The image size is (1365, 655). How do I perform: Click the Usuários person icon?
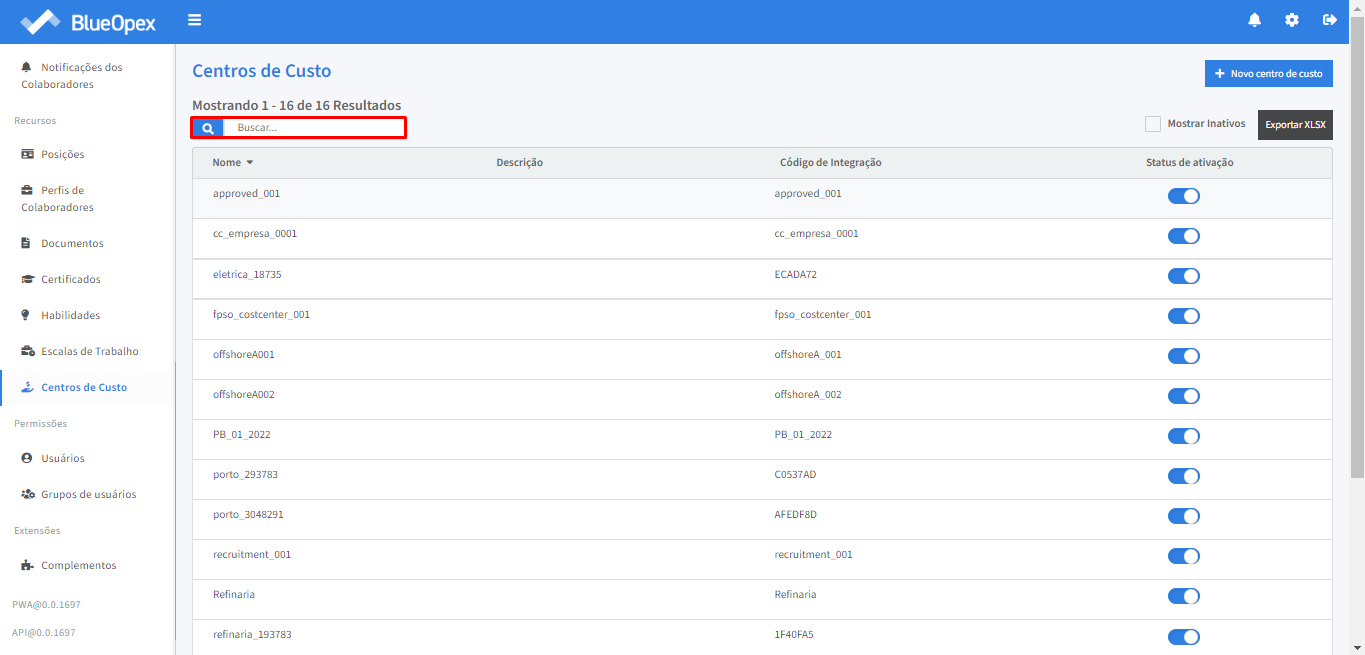pos(27,458)
